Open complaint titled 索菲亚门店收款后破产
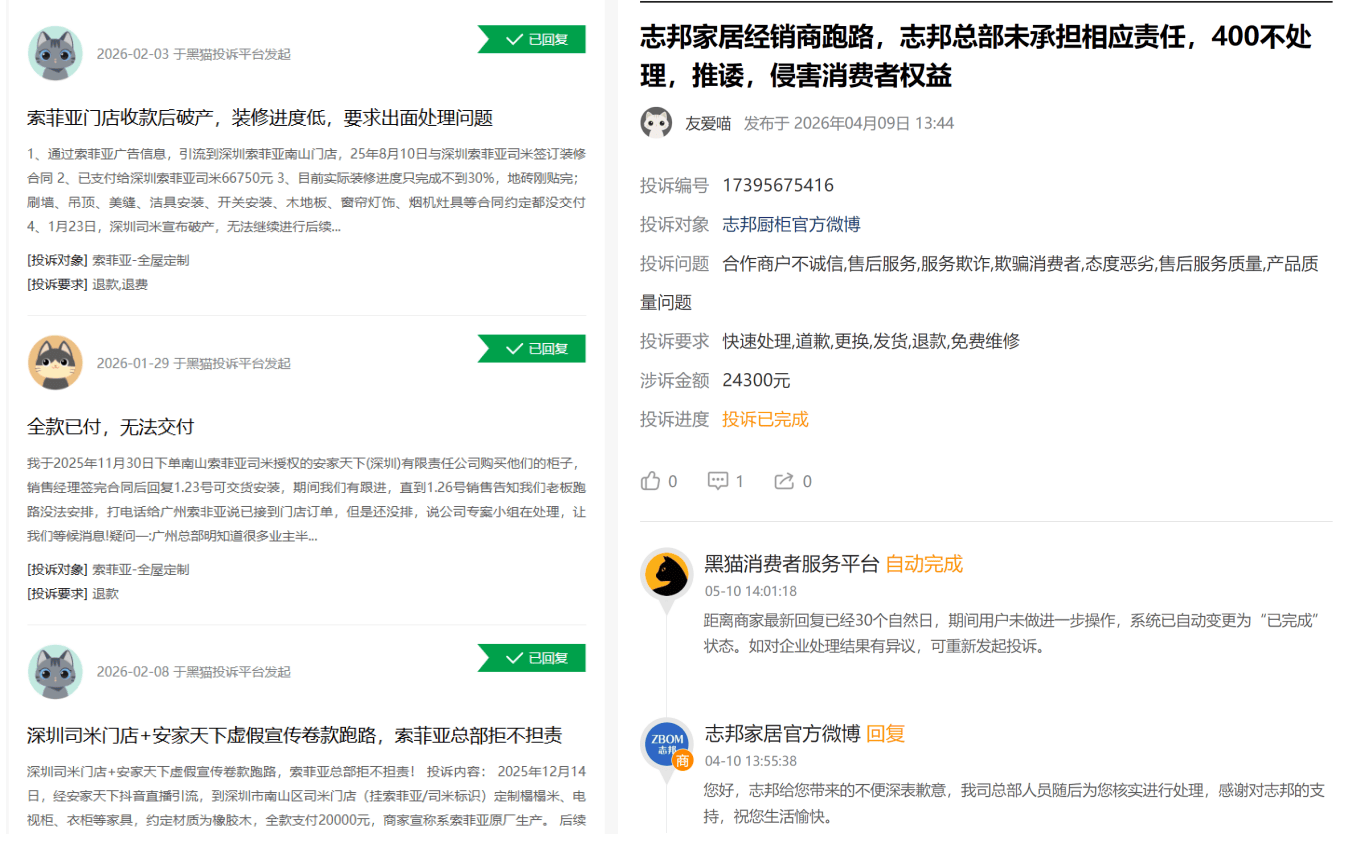This screenshot has height=862, width=1370. (x=260, y=118)
